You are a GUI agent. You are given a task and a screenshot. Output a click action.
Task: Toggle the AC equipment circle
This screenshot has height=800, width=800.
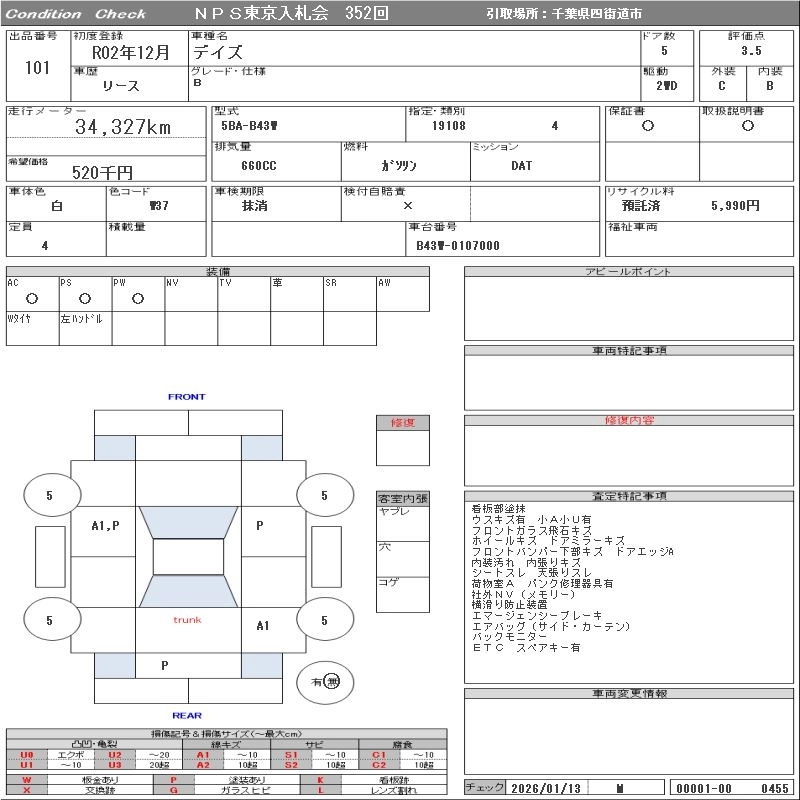click(x=32, y=298)
